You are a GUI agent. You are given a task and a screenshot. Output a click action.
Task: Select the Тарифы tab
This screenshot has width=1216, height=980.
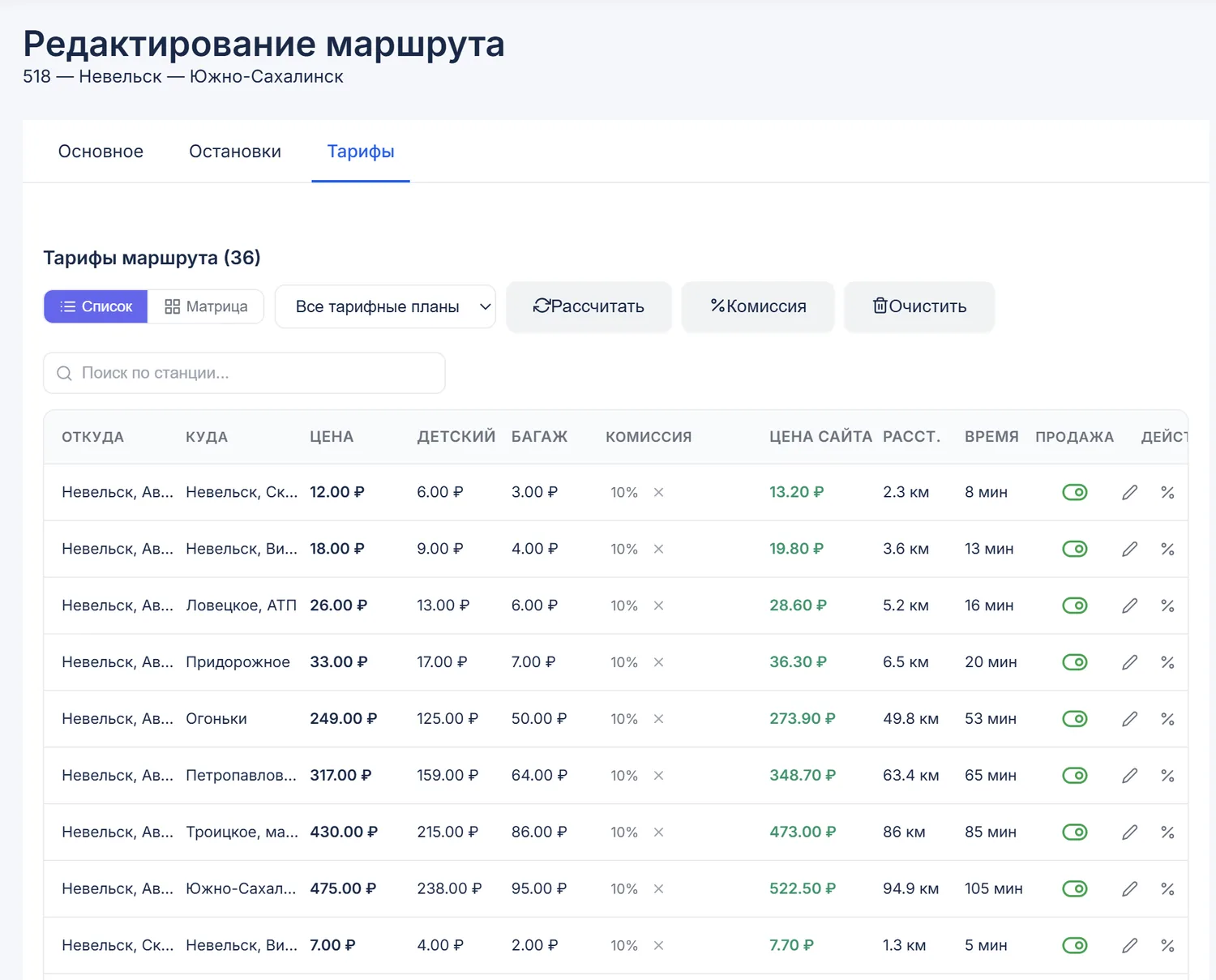point(361,152)
